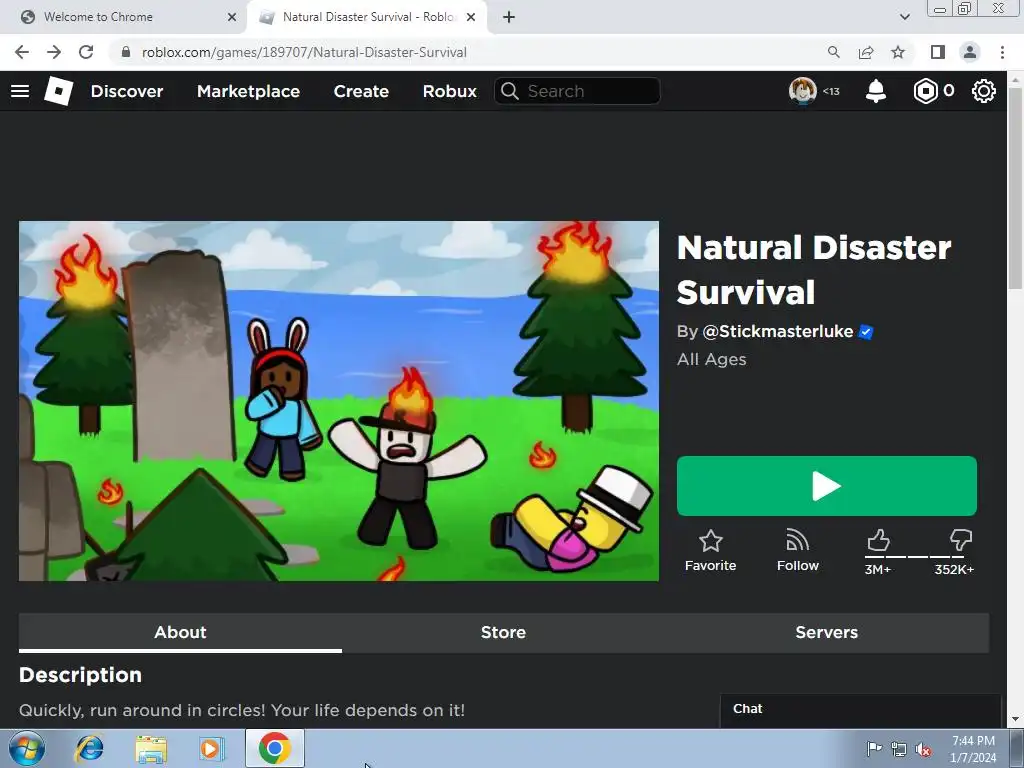Click the Follow label
Screen dimensions: 1024x768
point(797,566)
